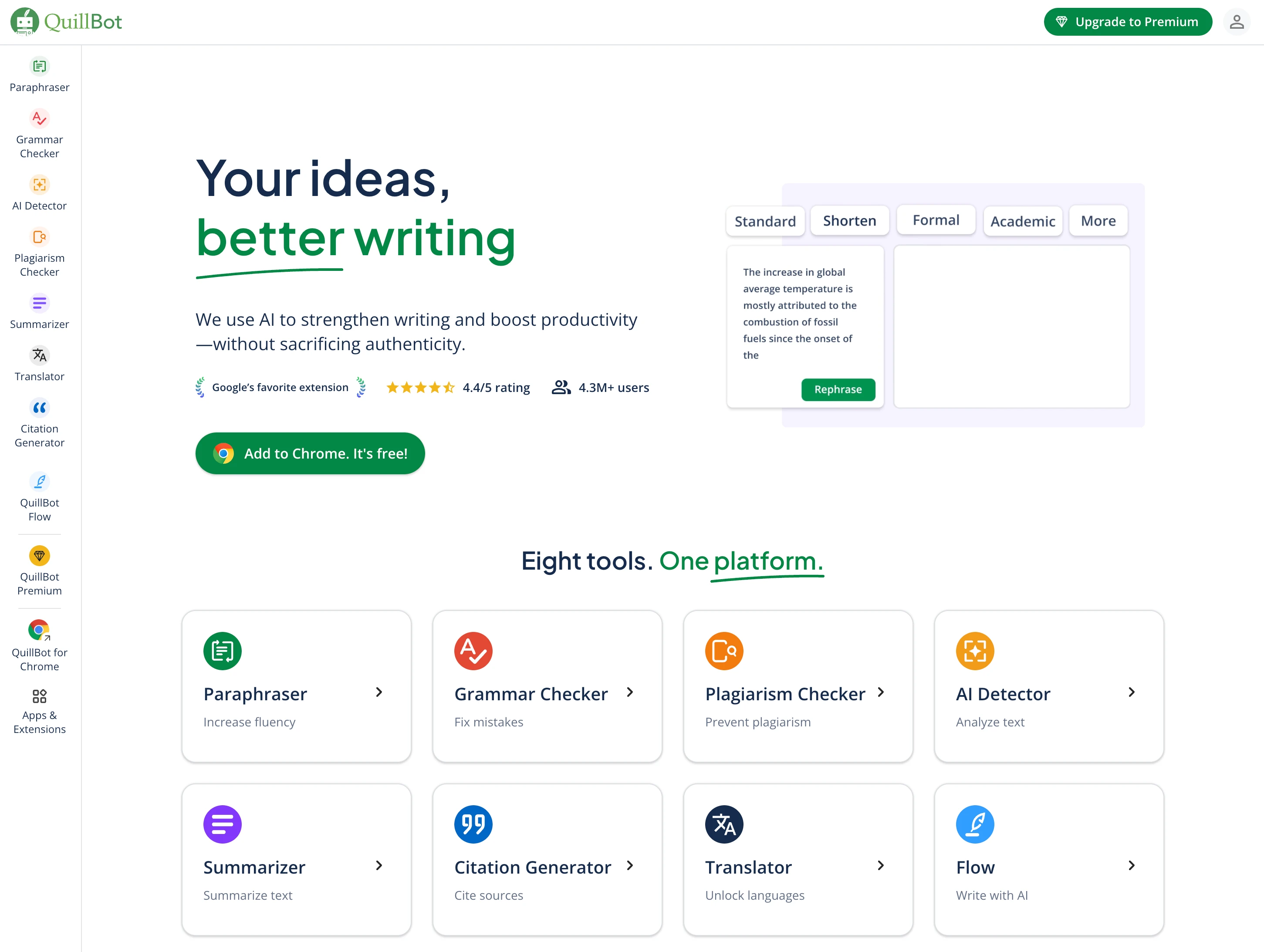Click the user account profile icon

click(1236, 22)
